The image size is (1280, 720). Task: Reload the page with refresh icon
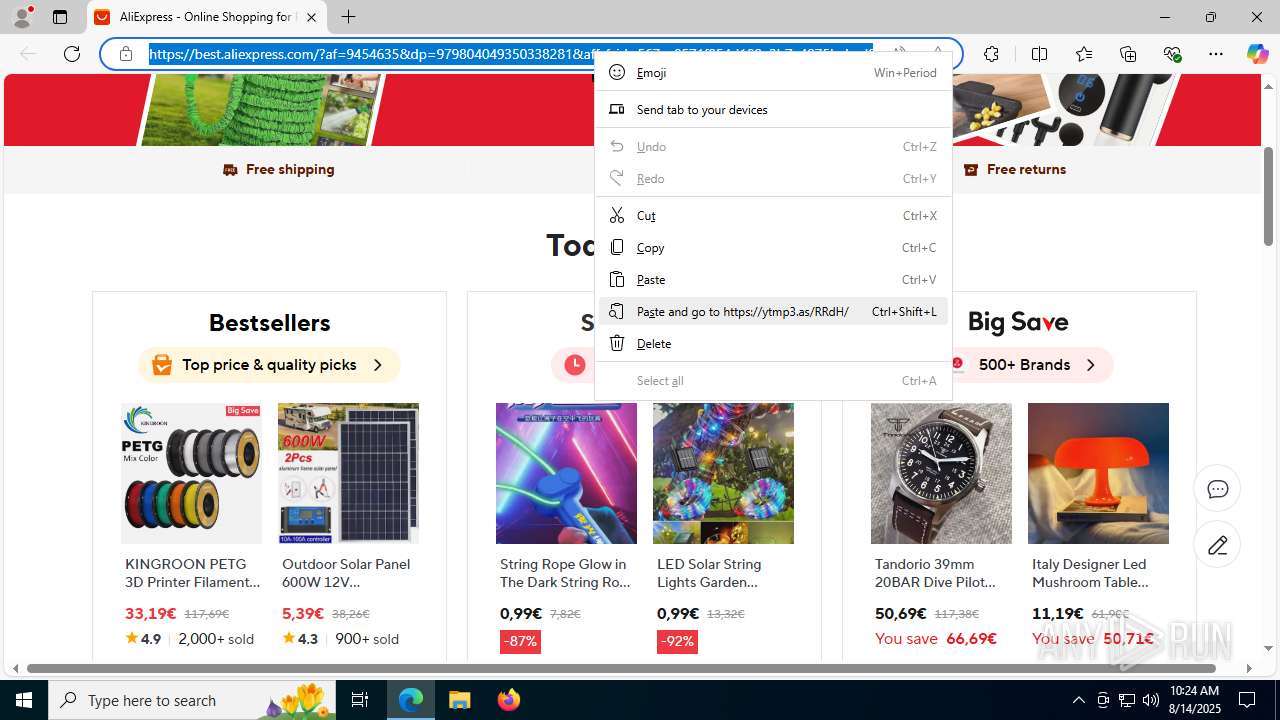(x=72, y=54)
